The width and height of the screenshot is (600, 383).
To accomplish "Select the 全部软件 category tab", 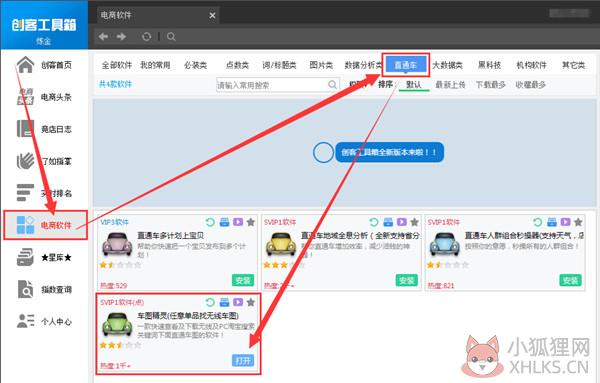I will [x=117, y=65].
